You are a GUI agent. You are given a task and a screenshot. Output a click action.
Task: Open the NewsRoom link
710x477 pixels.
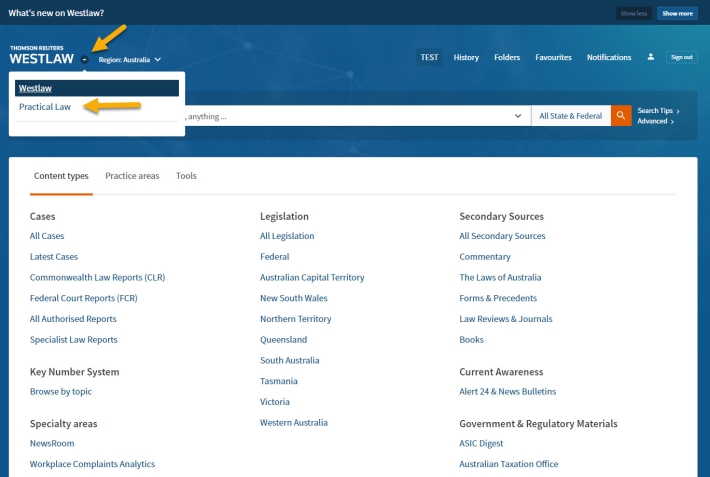[x=52, y=443]
